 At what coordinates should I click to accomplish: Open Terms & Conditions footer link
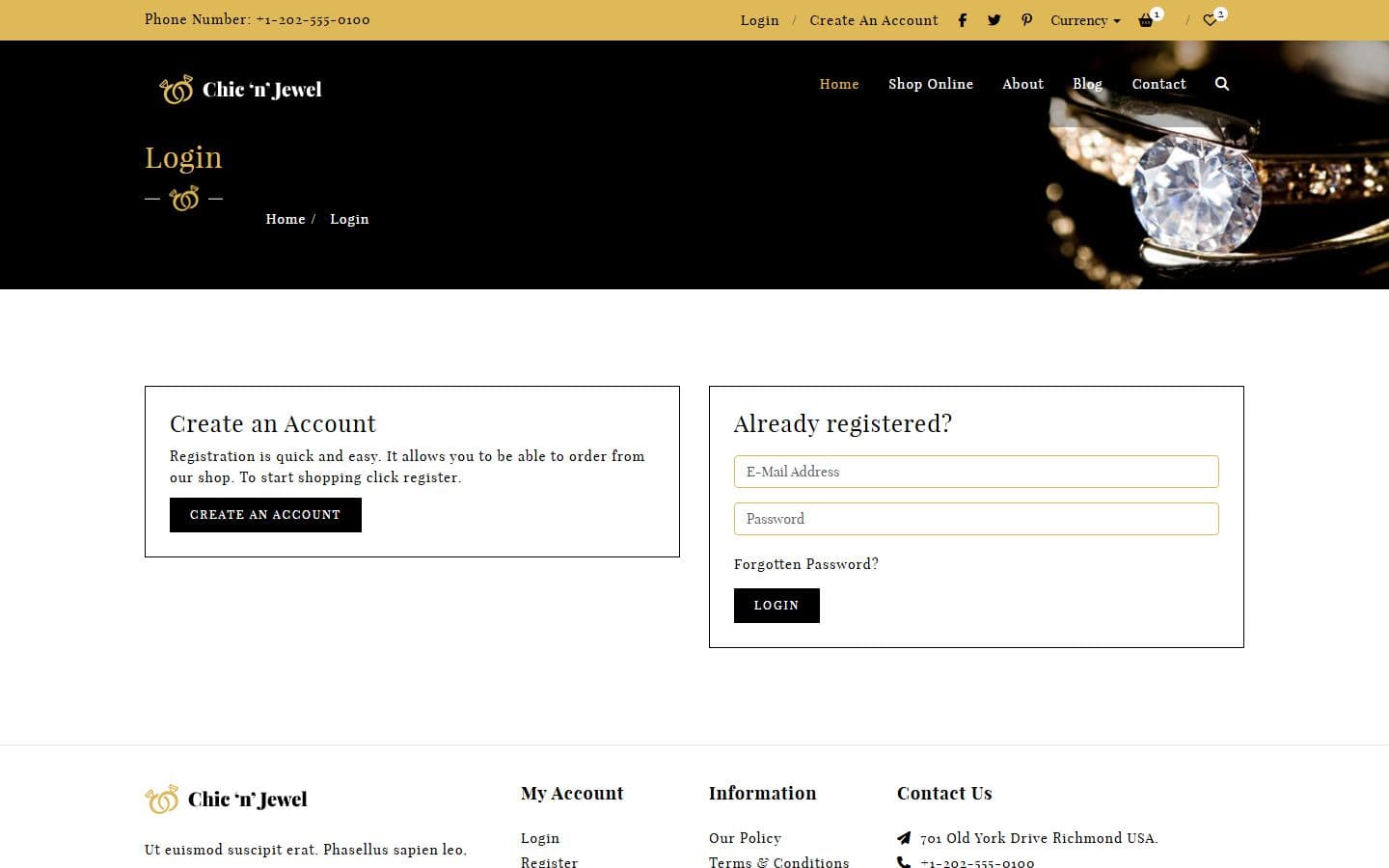click(x=779, y=861)
